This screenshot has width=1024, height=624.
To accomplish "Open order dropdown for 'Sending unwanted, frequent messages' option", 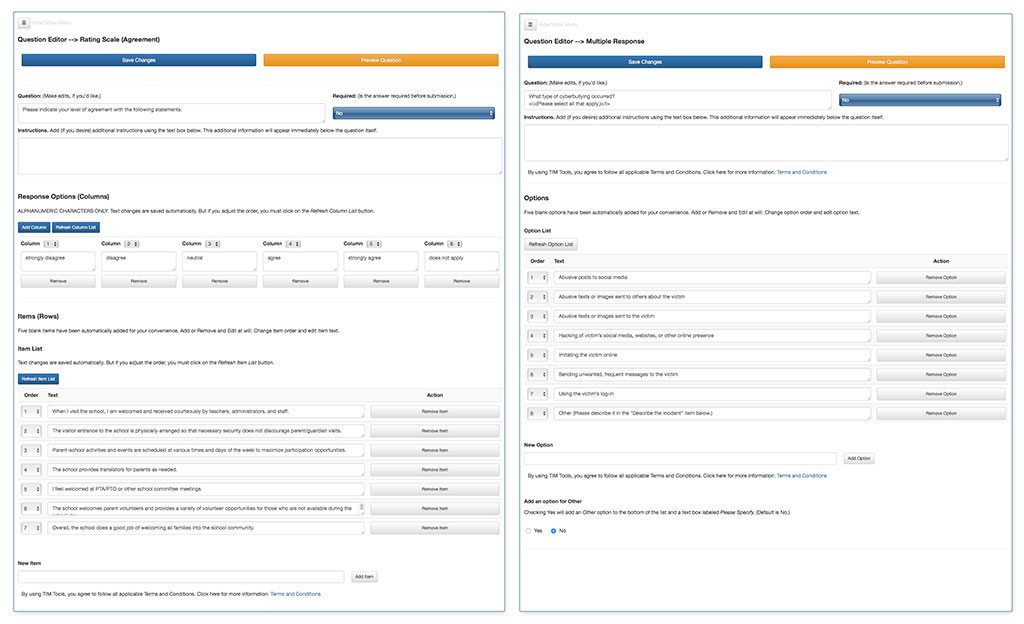I will coord(537,375).
